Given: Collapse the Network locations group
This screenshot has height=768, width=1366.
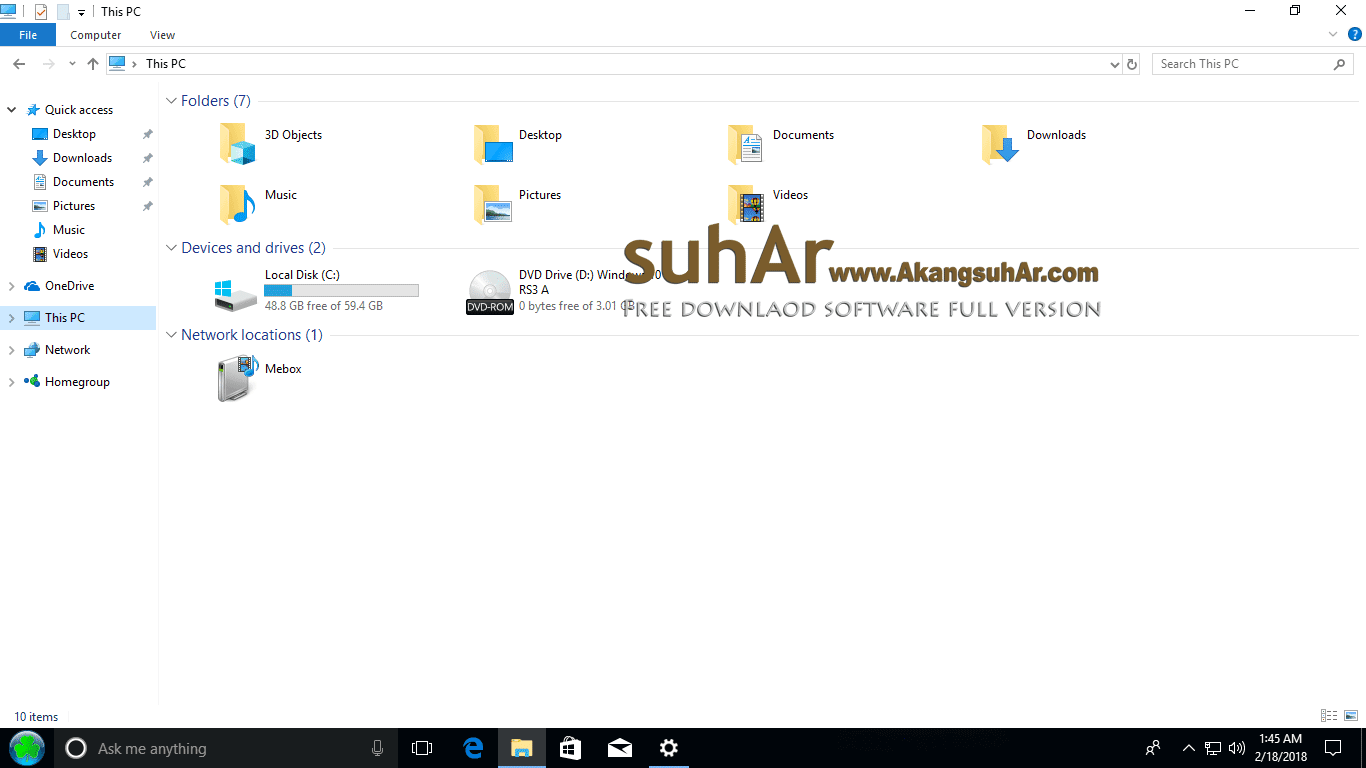Looking at the screenshot, I should tap(171, 335).
